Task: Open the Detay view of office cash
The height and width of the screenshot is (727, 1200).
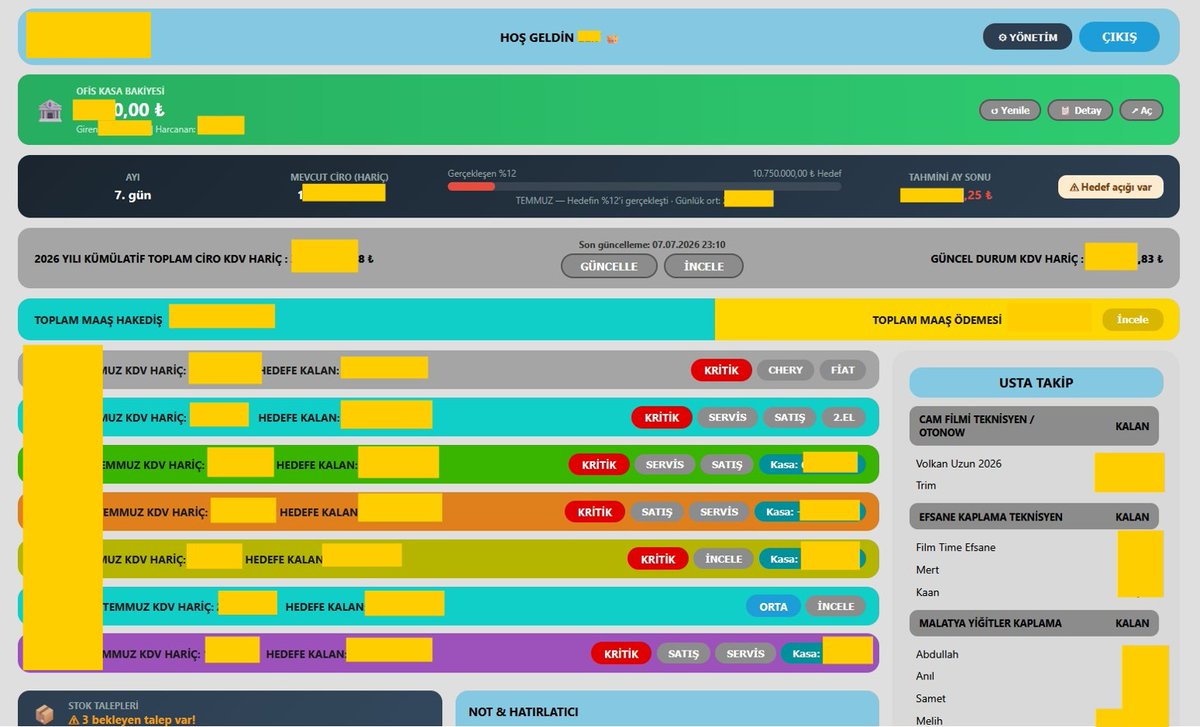Action: (1080, 110)
